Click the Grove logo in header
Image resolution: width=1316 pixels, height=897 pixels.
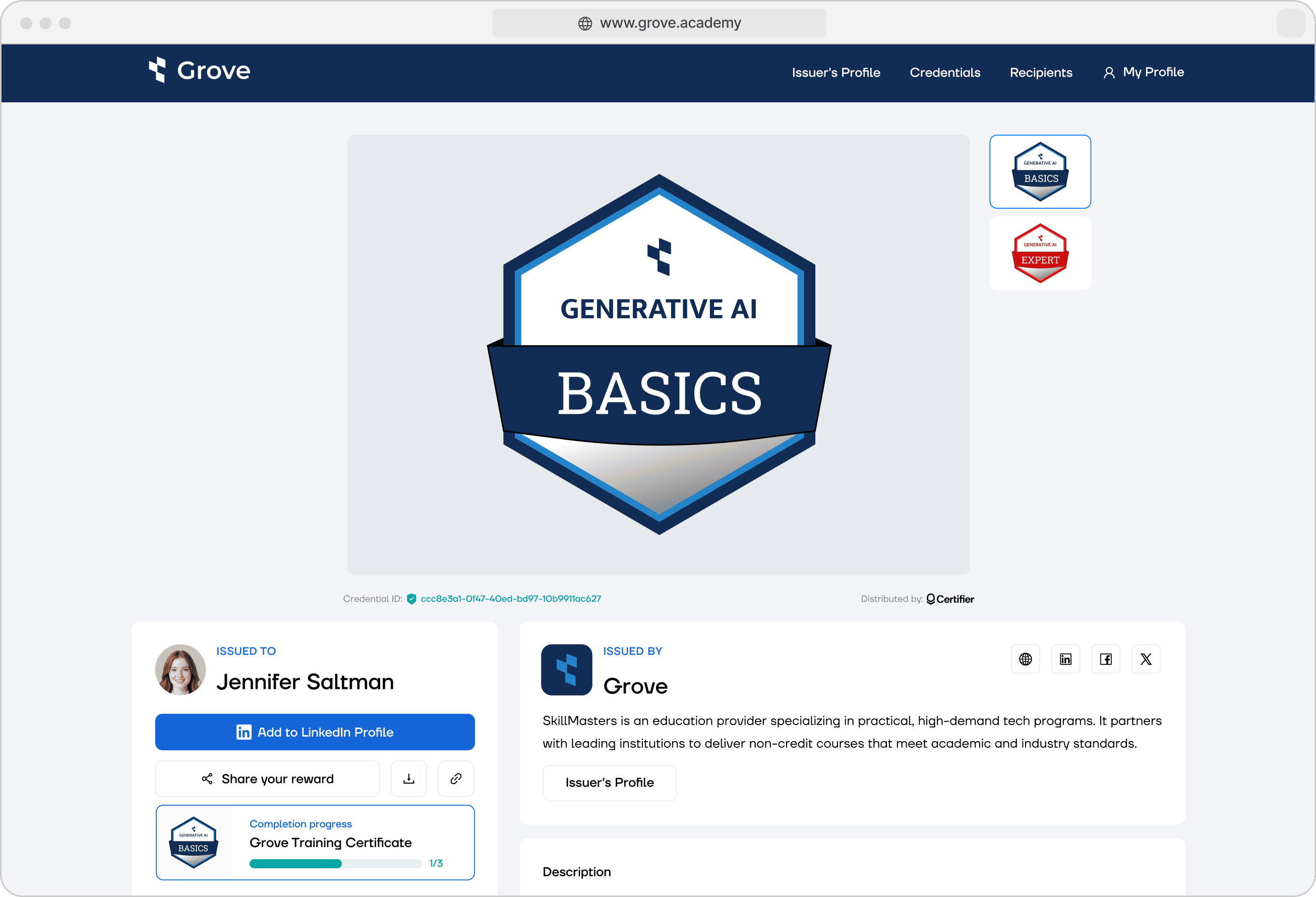(199, 70)
